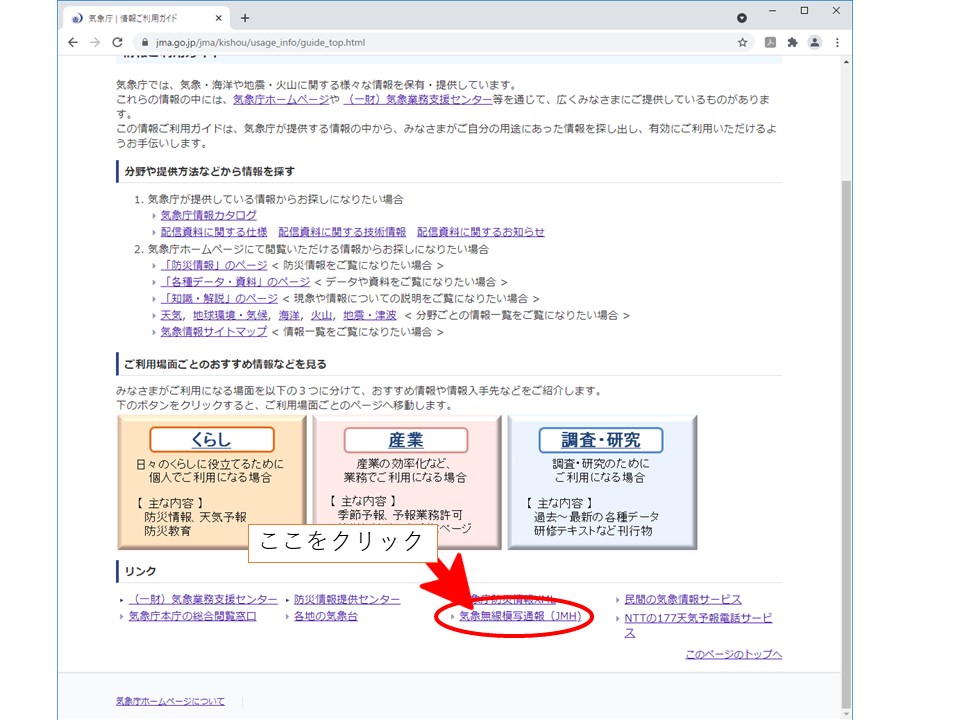This screenshot has width=960, height=720.
Task: Click 防災情報提供センター link
Action: click(347, 599)
